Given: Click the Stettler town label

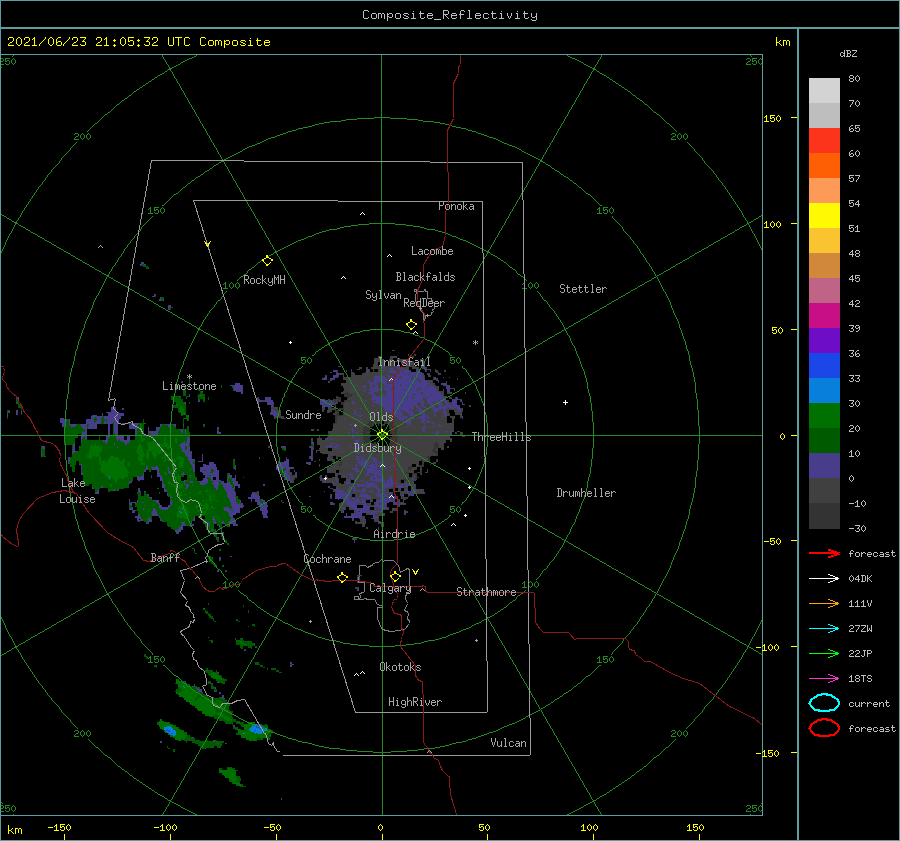Looking at the screenshot, I should coord(583,289).
